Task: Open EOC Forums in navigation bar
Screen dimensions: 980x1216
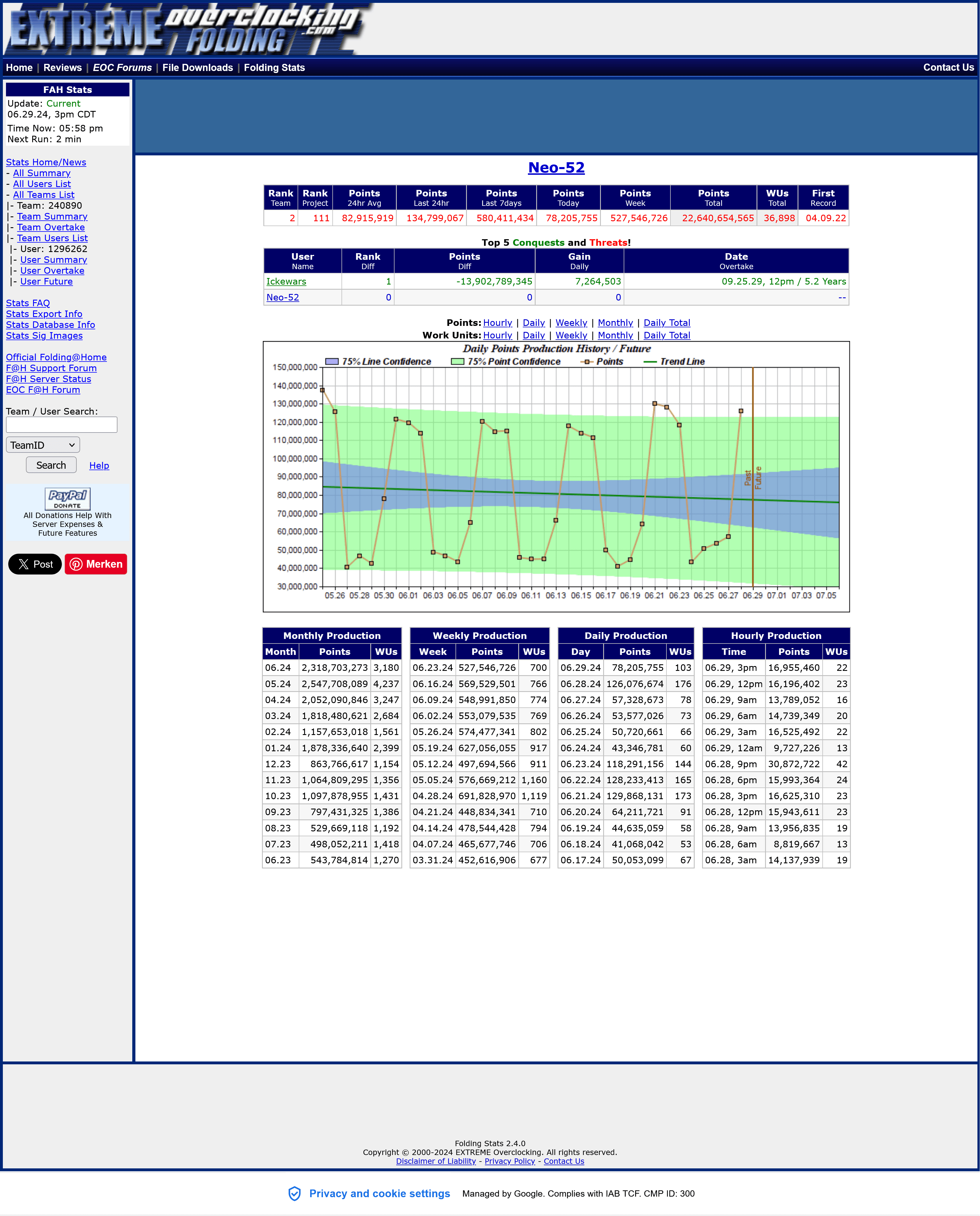Action: click(x=122, y=68)
